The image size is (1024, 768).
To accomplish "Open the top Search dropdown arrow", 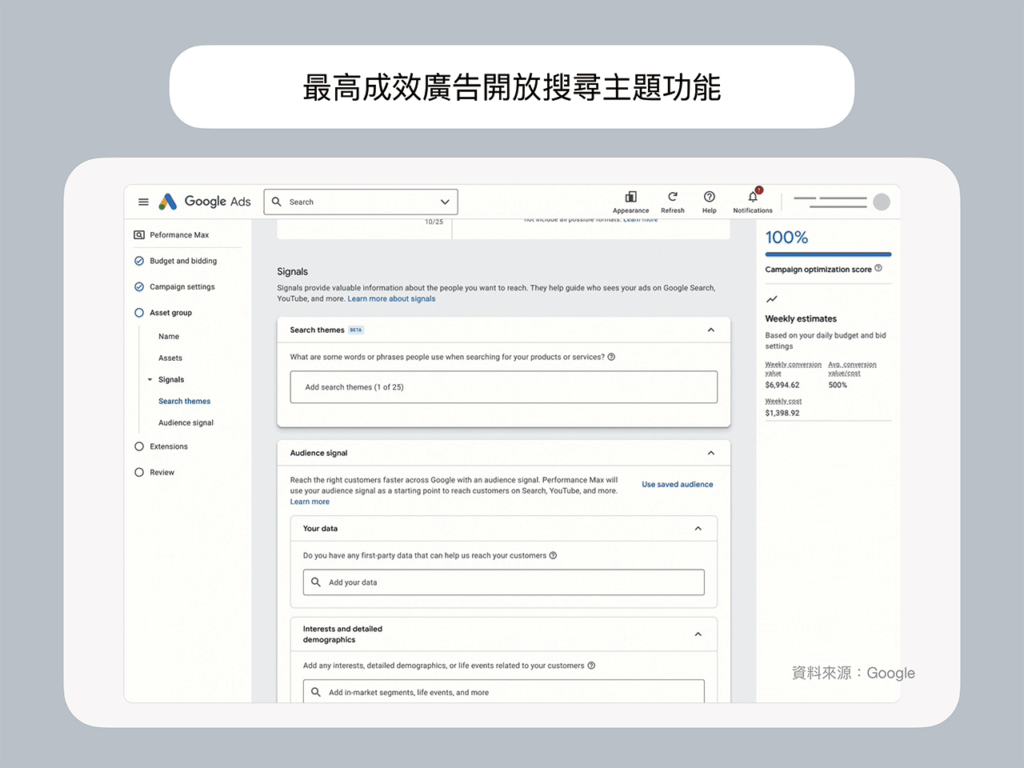I will 445,202.
